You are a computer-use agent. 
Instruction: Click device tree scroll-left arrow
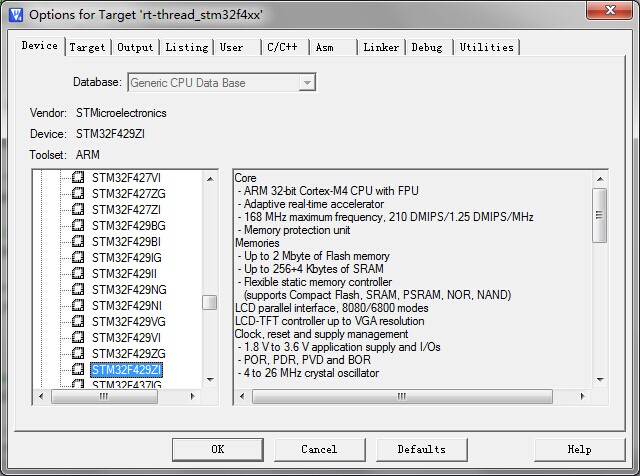click(41, 396)
